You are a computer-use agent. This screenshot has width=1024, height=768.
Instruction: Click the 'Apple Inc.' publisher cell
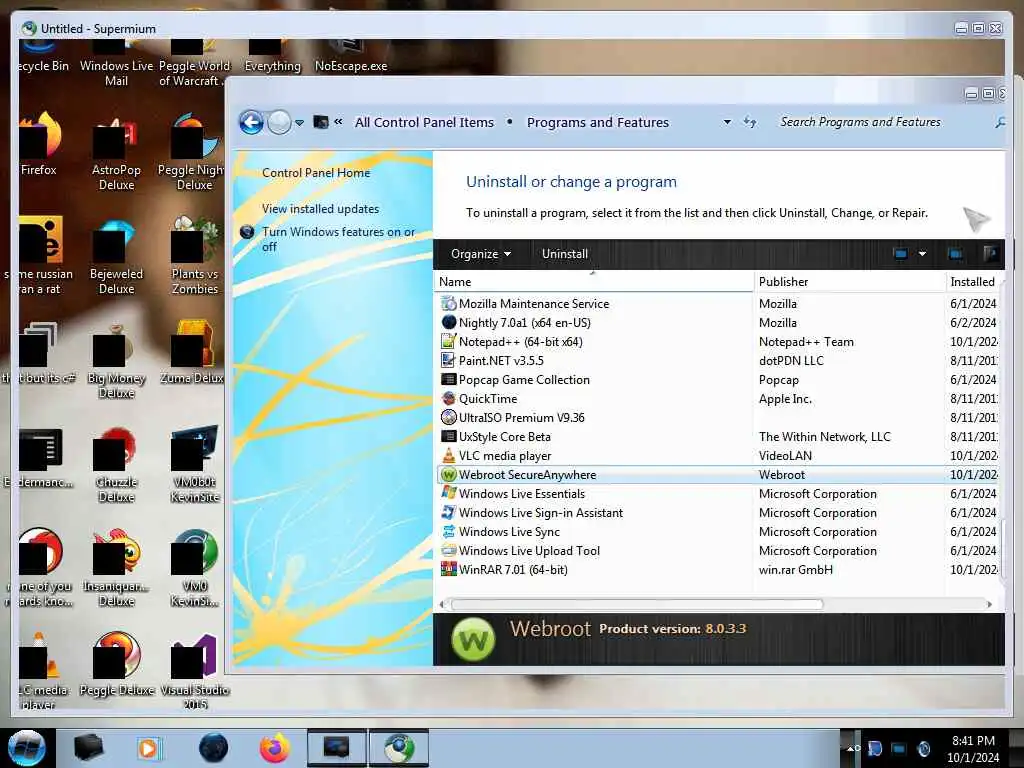(785, 398)
